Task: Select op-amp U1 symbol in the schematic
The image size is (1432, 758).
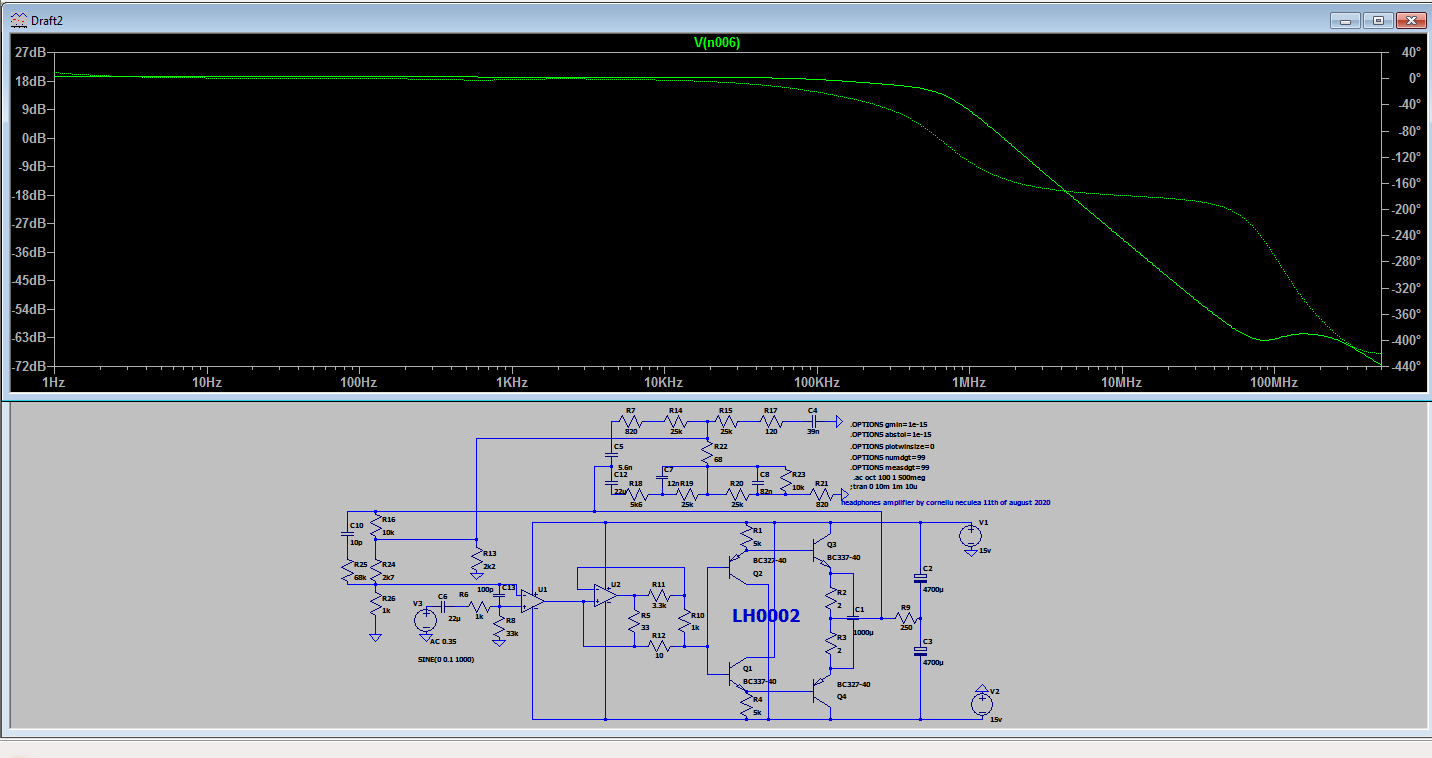Action: [x=533, y=602]
